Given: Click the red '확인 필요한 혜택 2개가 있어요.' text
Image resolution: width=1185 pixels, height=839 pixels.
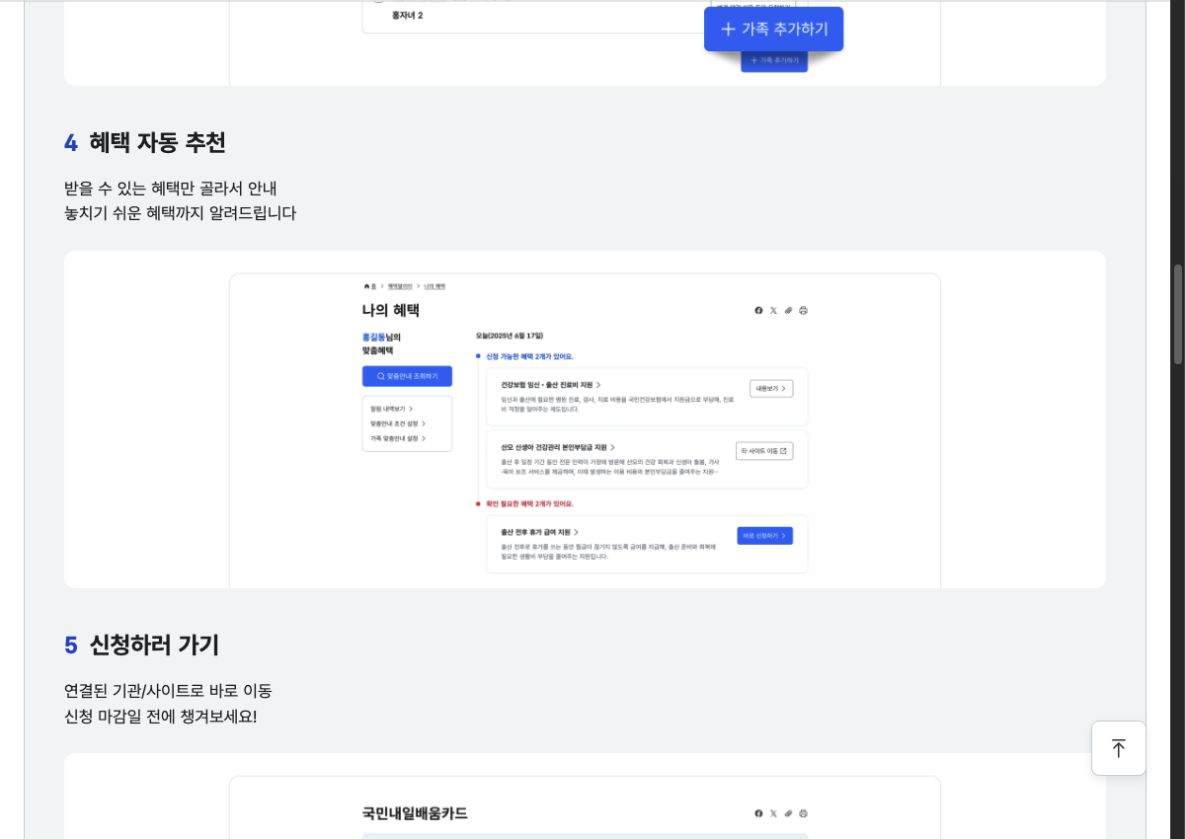Looking at the screenshot, I should pyautogui.click(x=529, y=504).
